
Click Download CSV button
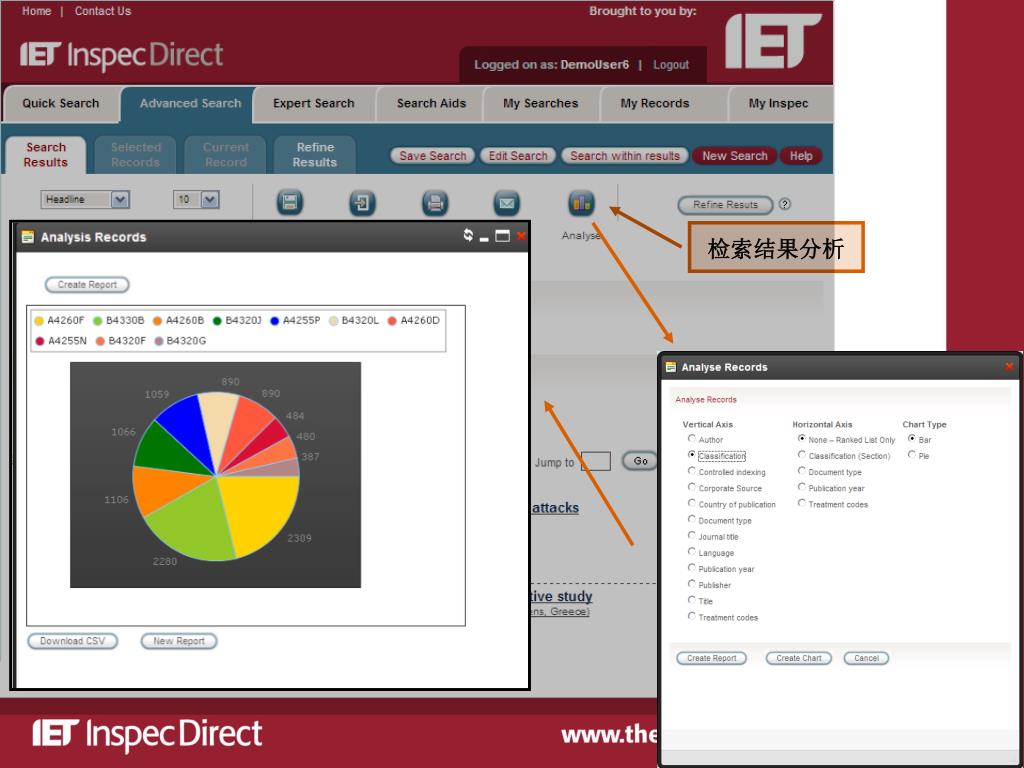72,641
